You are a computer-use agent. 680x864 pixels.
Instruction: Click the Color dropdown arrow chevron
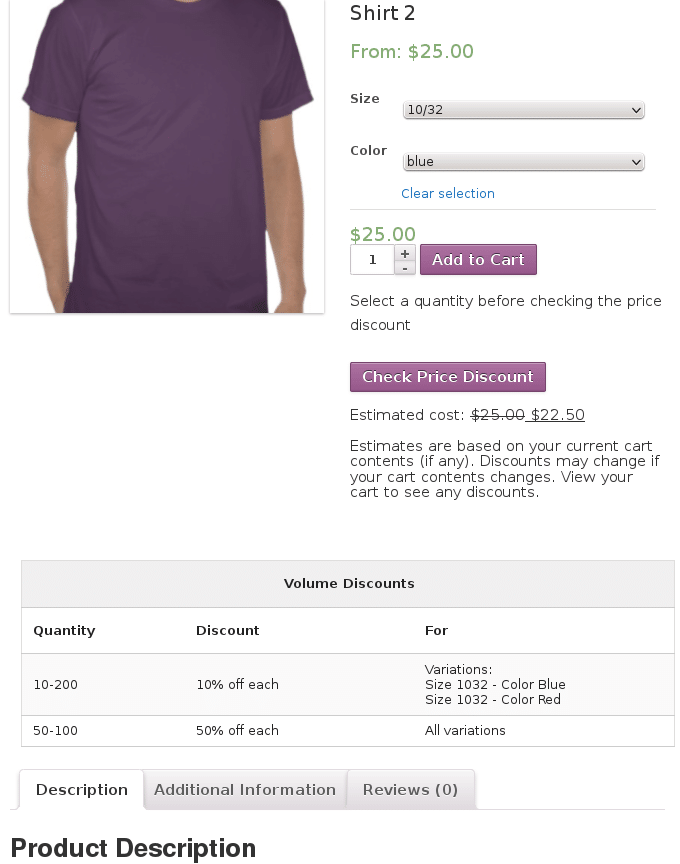tap(636, 162)
